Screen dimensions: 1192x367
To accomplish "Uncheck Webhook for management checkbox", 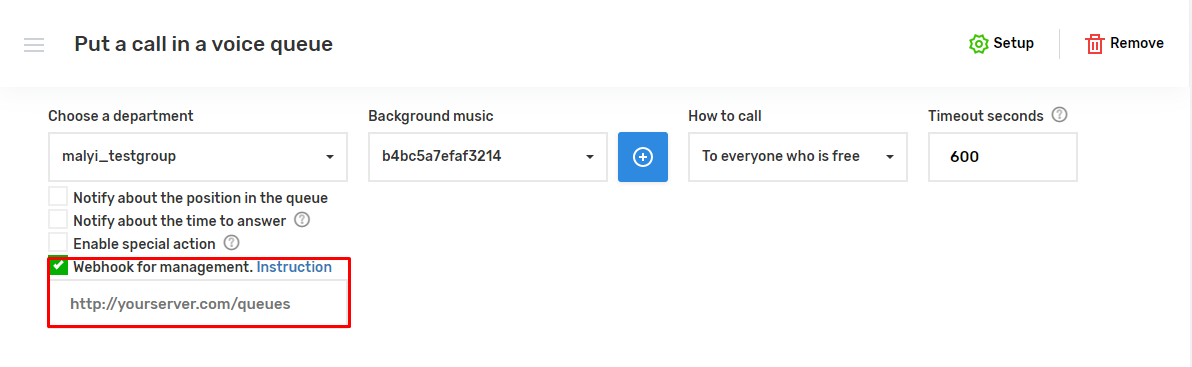I will pyautogui.click(x=58, y=265).
